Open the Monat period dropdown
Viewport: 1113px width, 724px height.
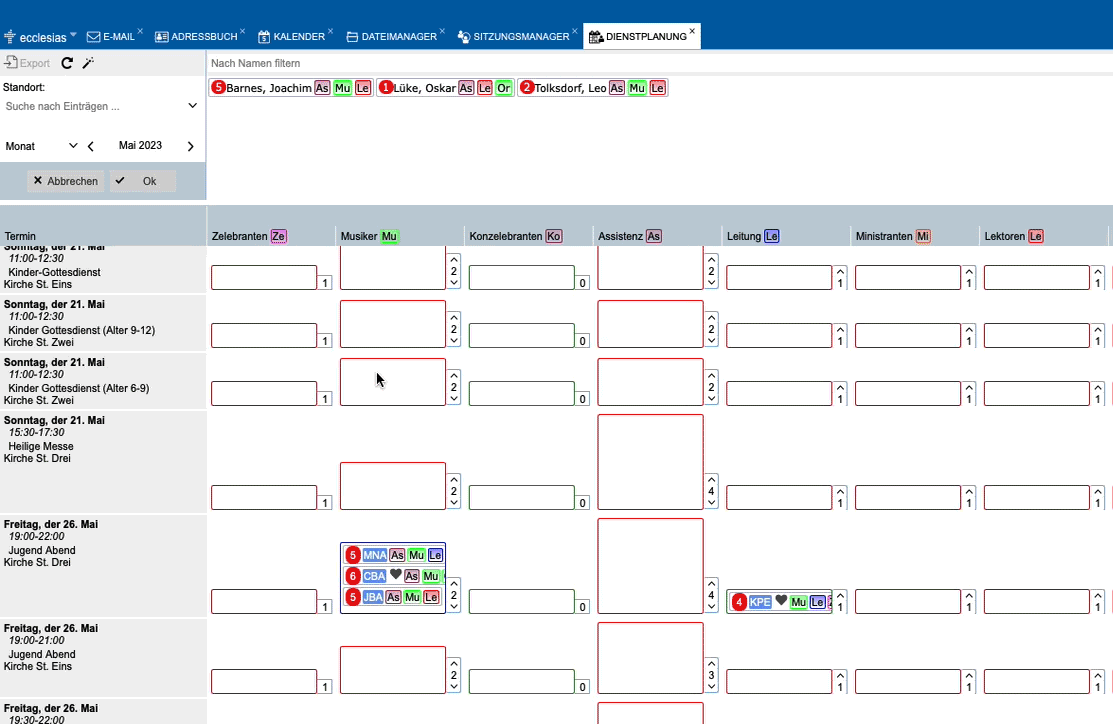(72, 146)
